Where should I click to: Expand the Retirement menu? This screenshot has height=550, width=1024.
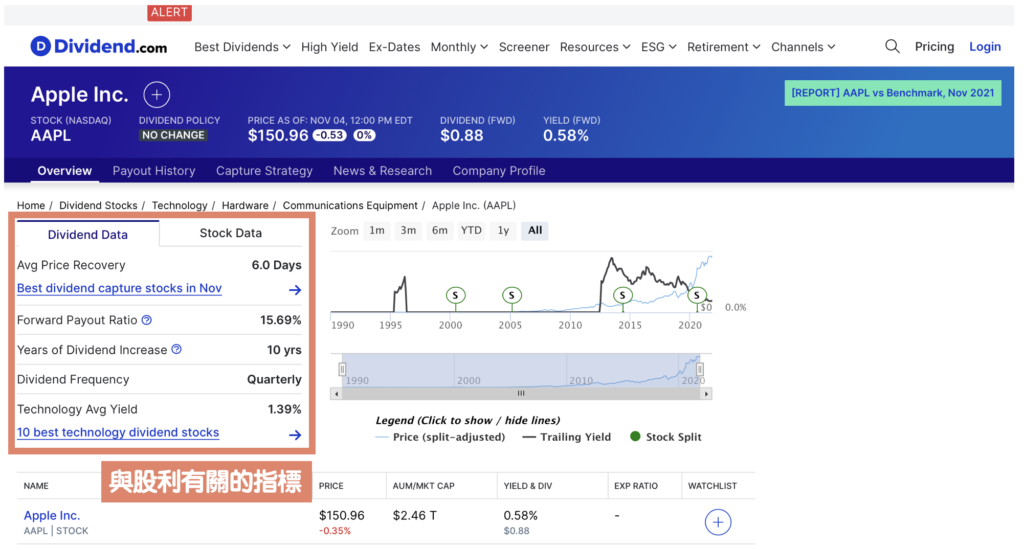(724, 47)
